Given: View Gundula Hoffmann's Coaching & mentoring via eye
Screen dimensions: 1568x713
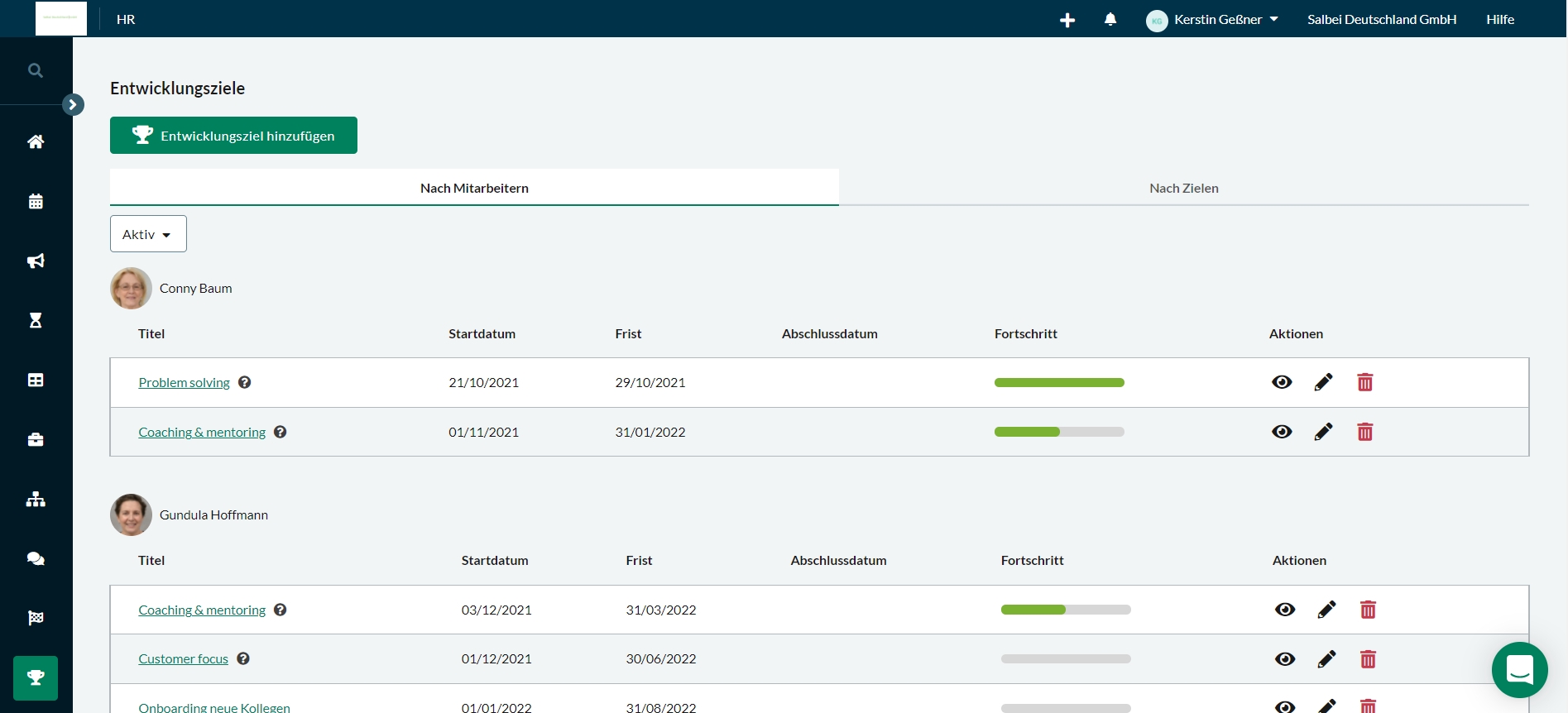Looking at the screenshot, I should [1285, 610].
